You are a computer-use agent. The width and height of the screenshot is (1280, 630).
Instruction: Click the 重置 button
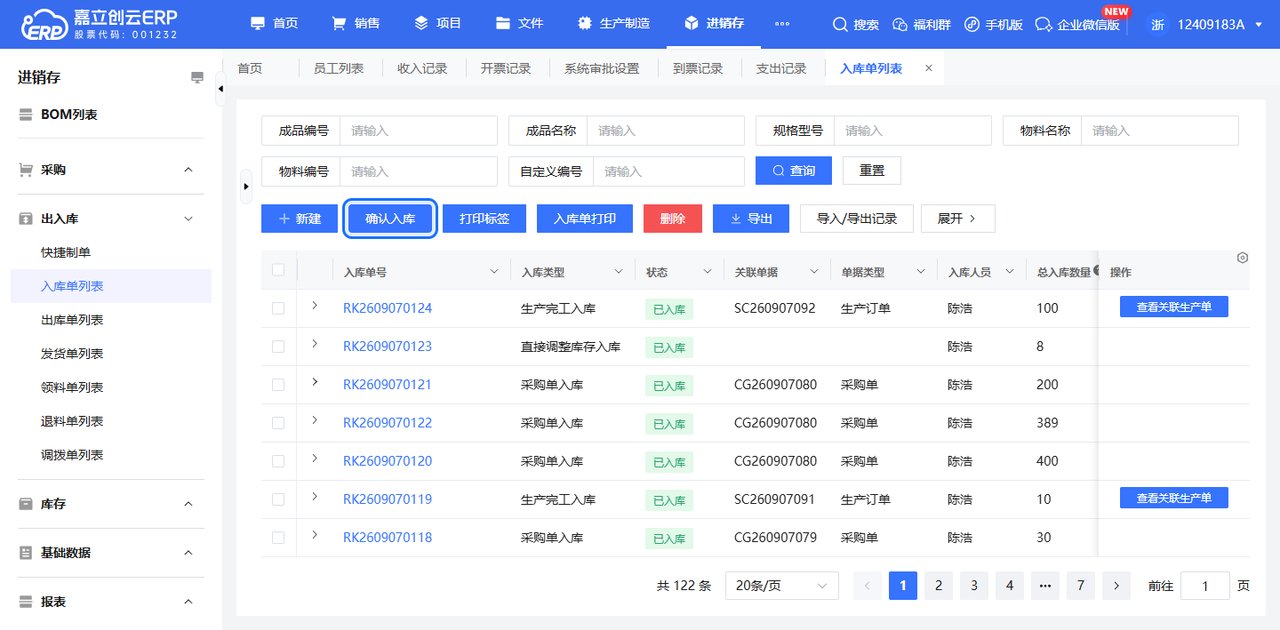(x=872, y=171)
